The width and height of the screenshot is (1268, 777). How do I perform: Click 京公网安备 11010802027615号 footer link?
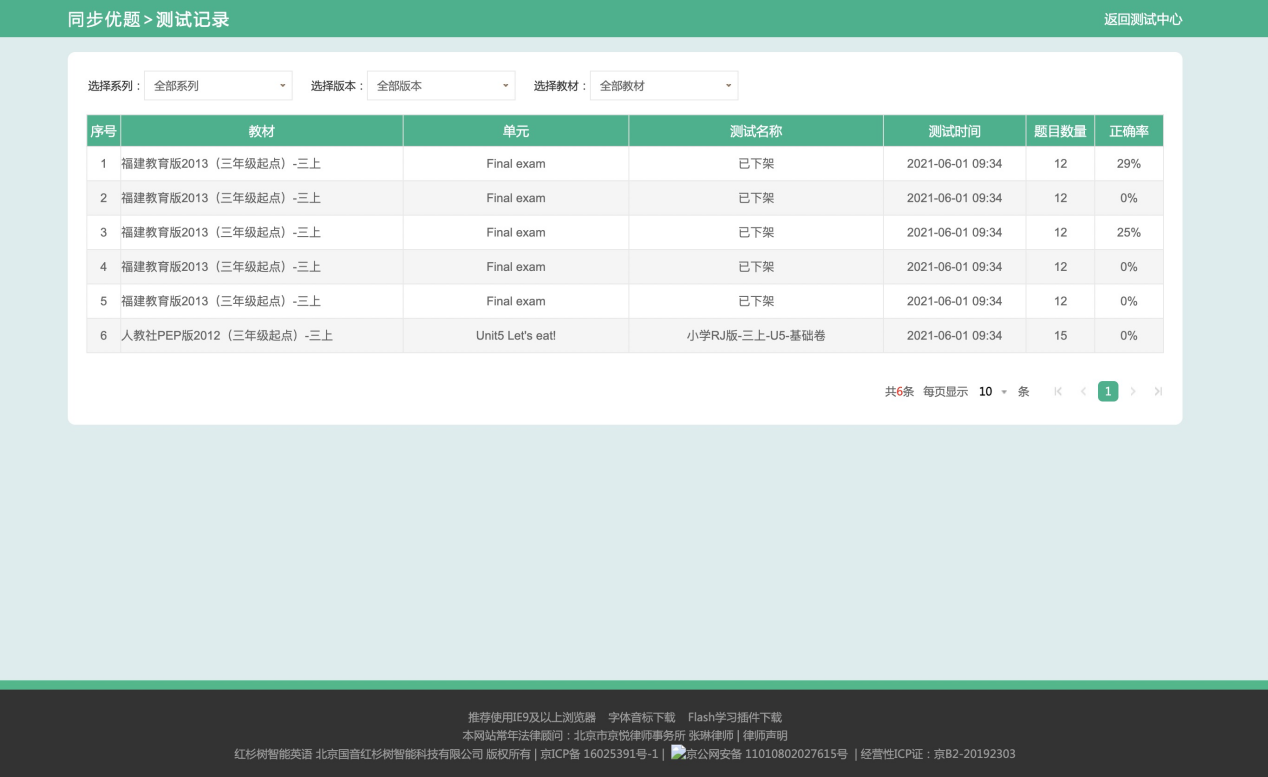point(759,754)
